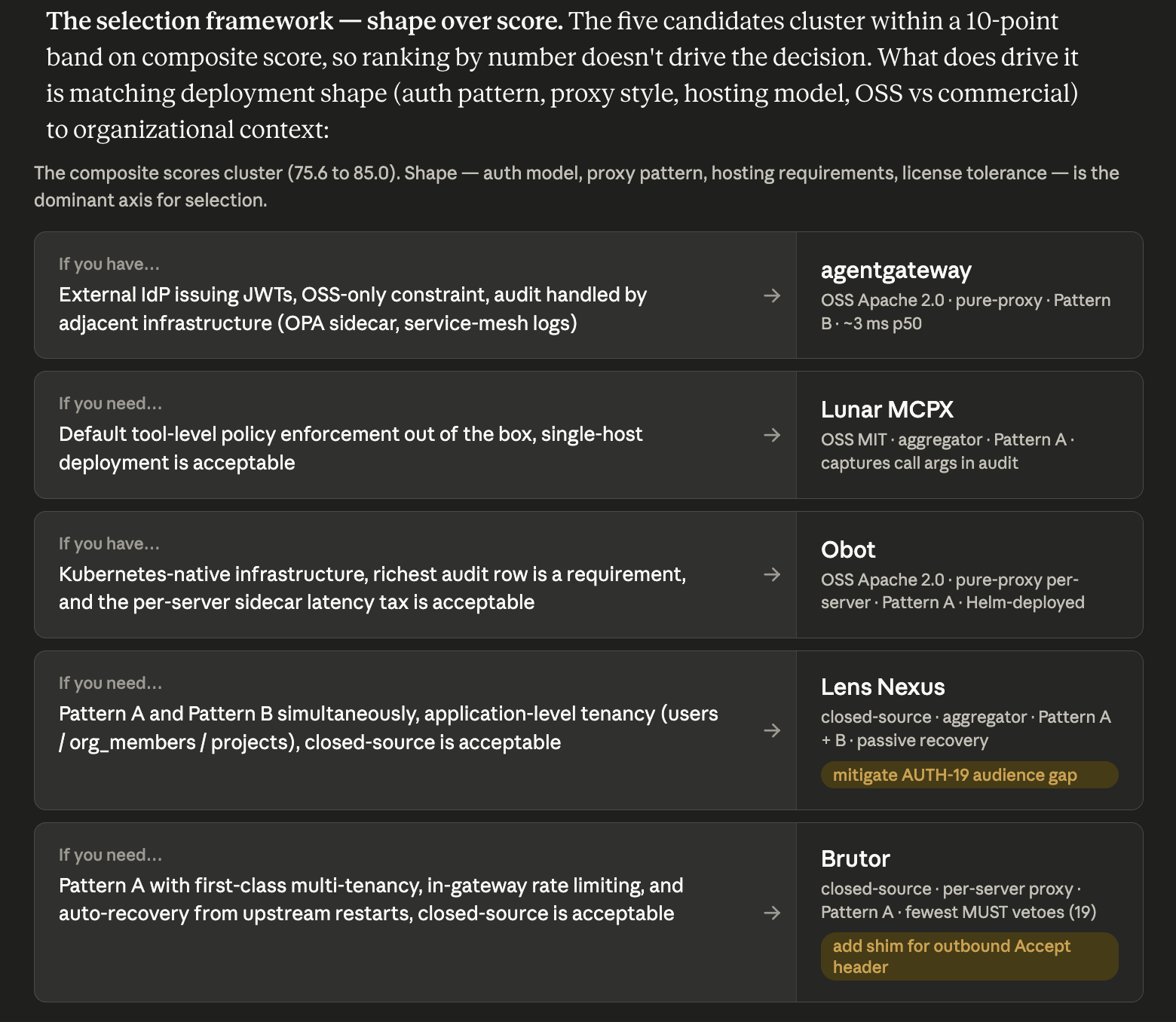The width and height of the screenshot is (1176, 1022).
Task: Click the arrow icon in the Brutor row
Action: (772, 913)
